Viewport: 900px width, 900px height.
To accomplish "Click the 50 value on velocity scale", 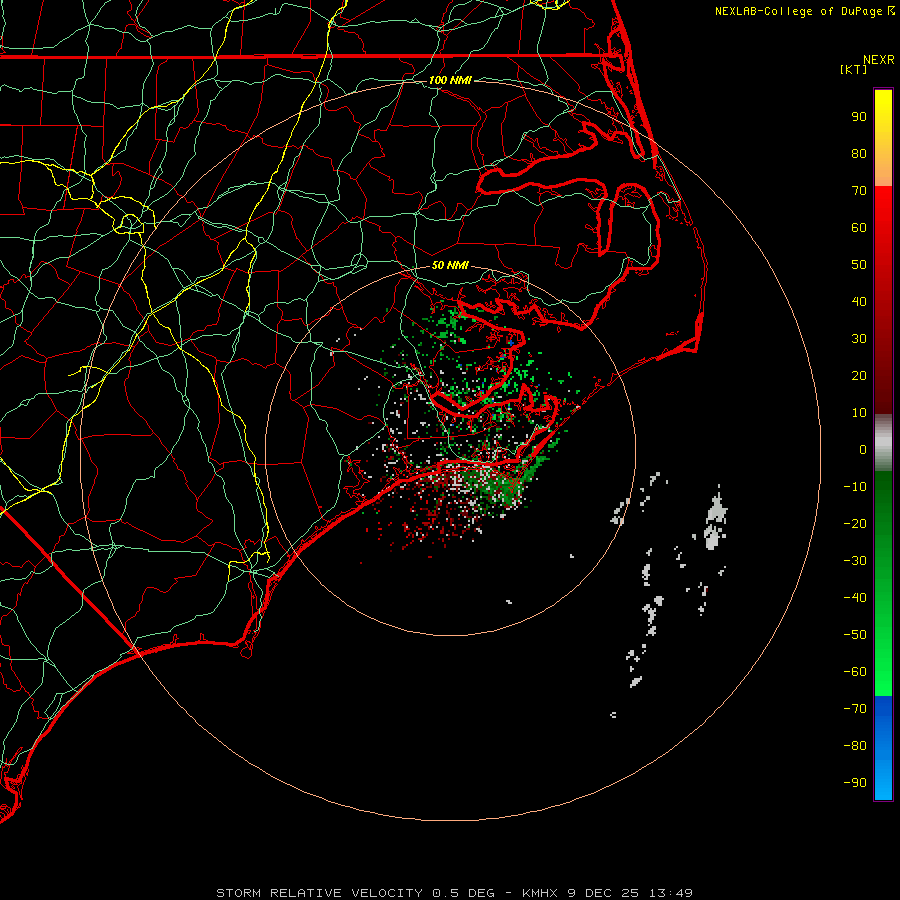I will (859, 265).
